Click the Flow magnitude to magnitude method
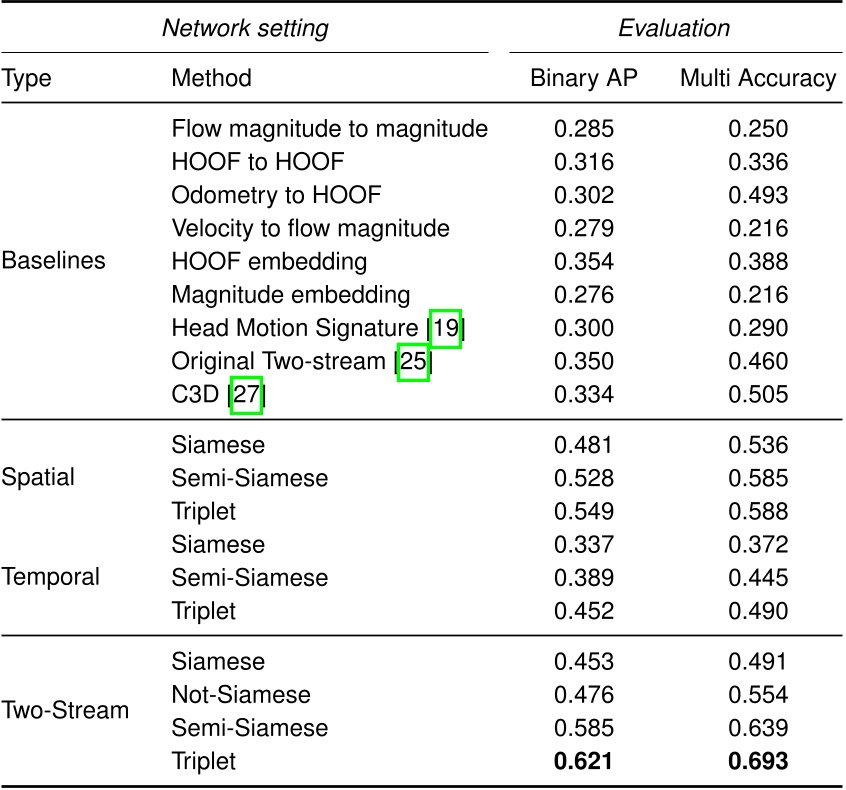The width and height of the screenshot is (846, 790). (329, 129)
